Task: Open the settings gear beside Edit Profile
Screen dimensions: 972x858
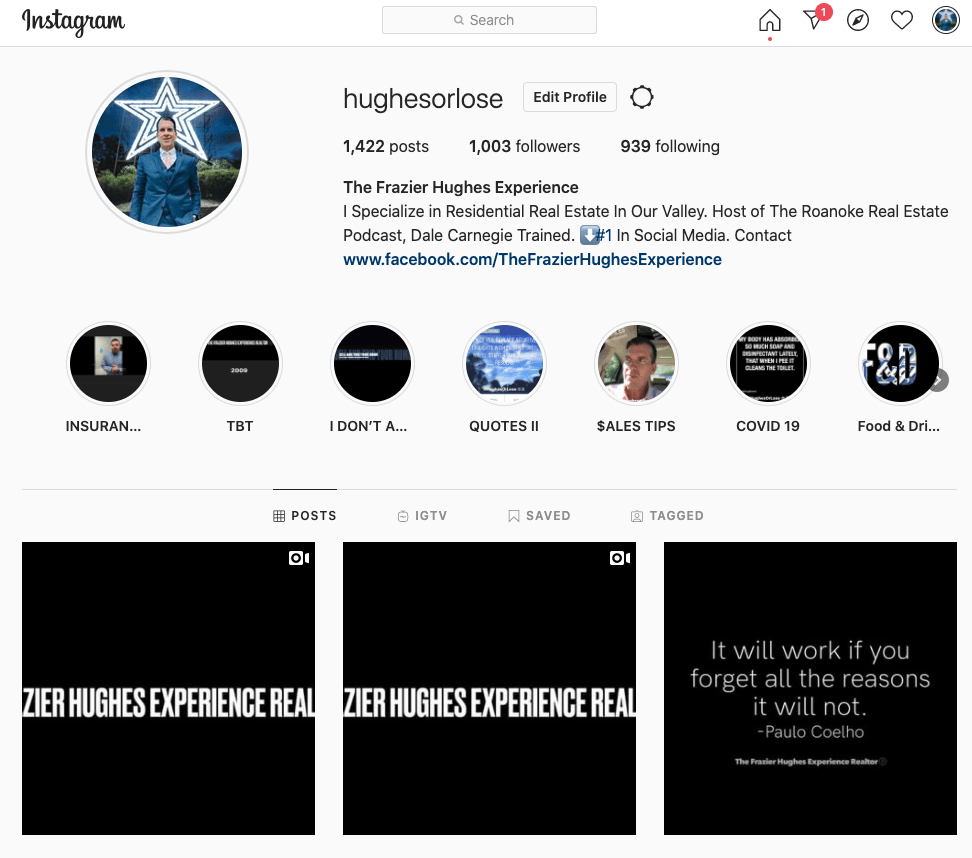Action: (x=642, y=97)
